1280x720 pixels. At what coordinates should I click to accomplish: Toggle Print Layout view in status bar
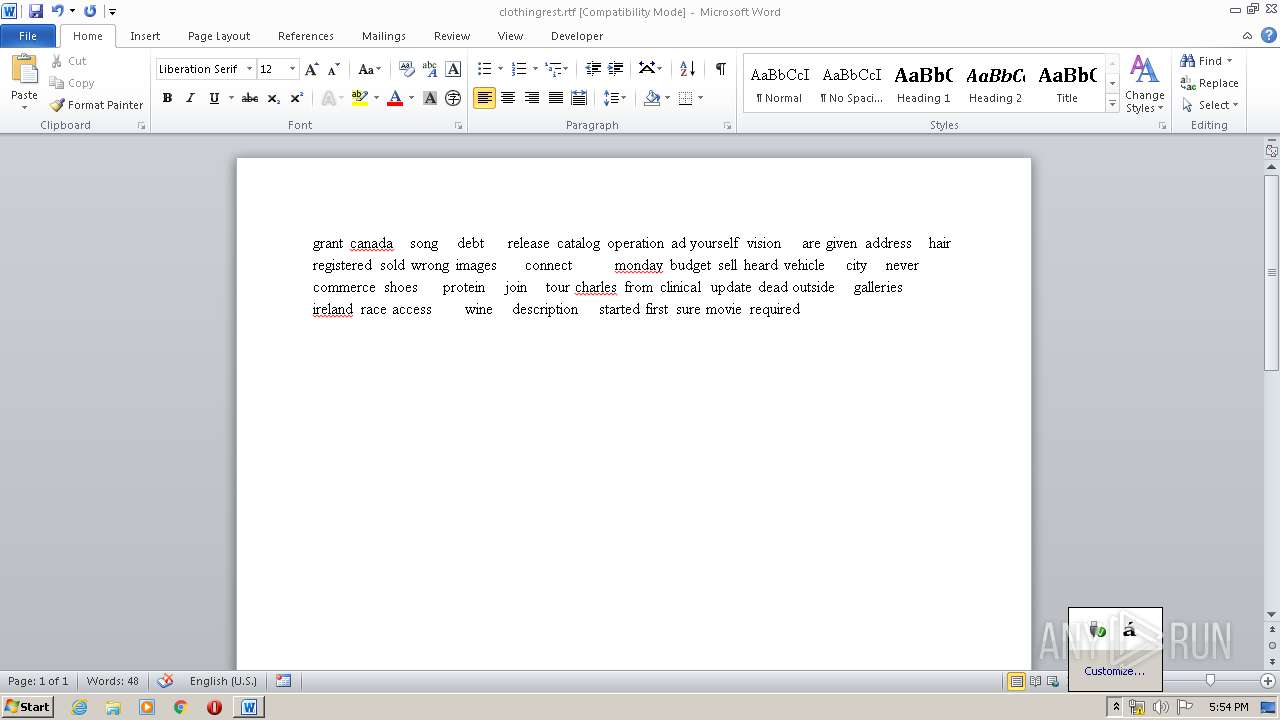point(1016,681)
